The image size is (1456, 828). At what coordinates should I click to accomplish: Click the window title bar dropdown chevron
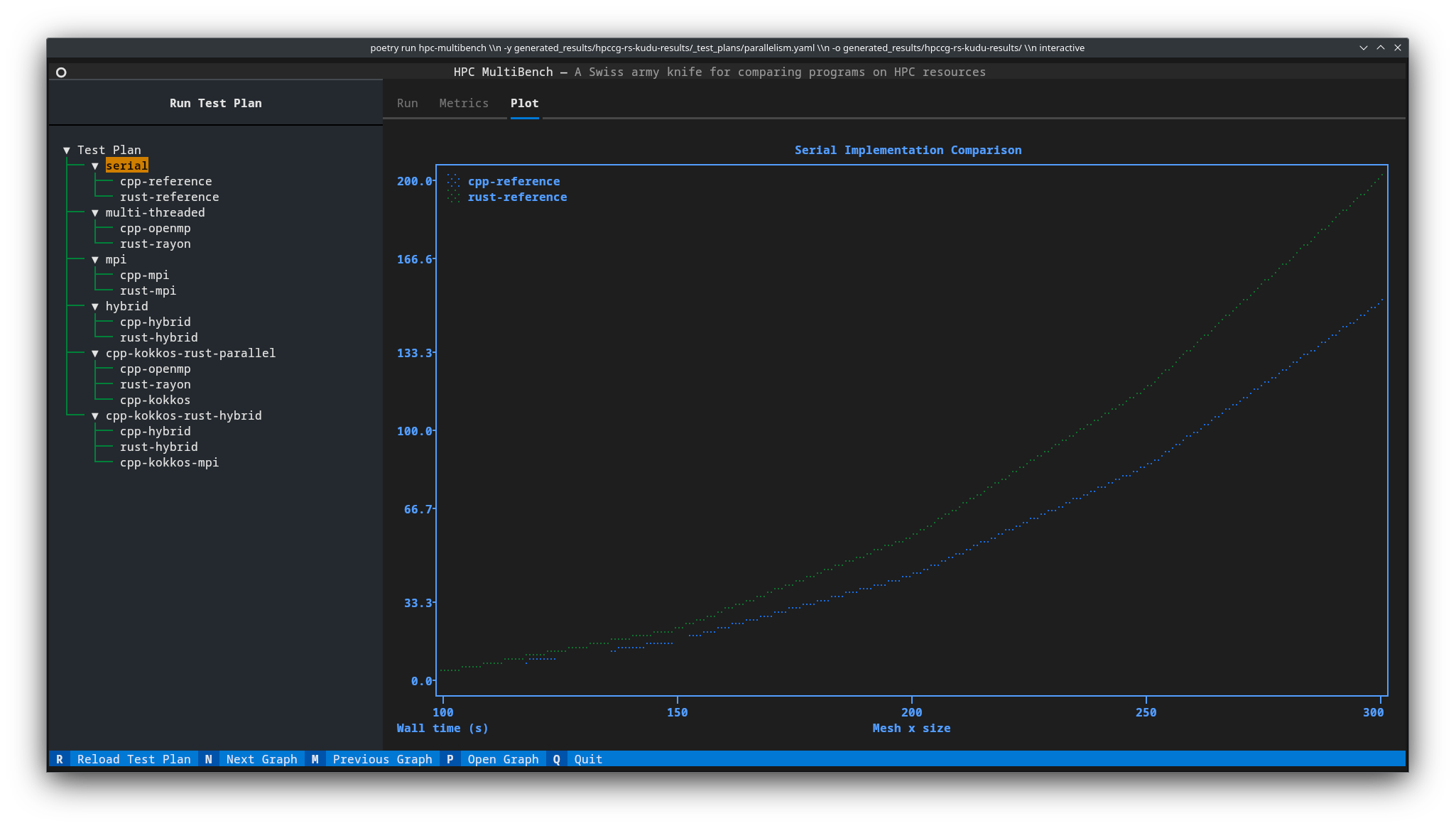(1364, 48)
